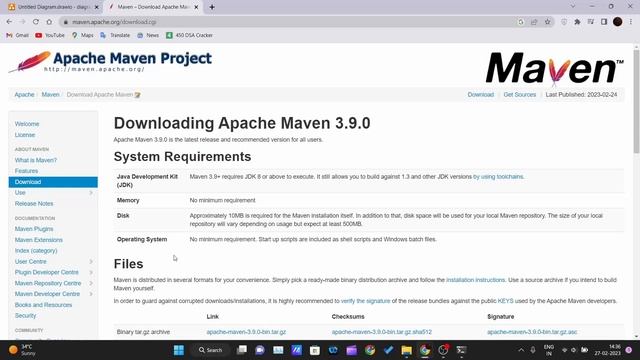Open the browser home page

point(49,22)
